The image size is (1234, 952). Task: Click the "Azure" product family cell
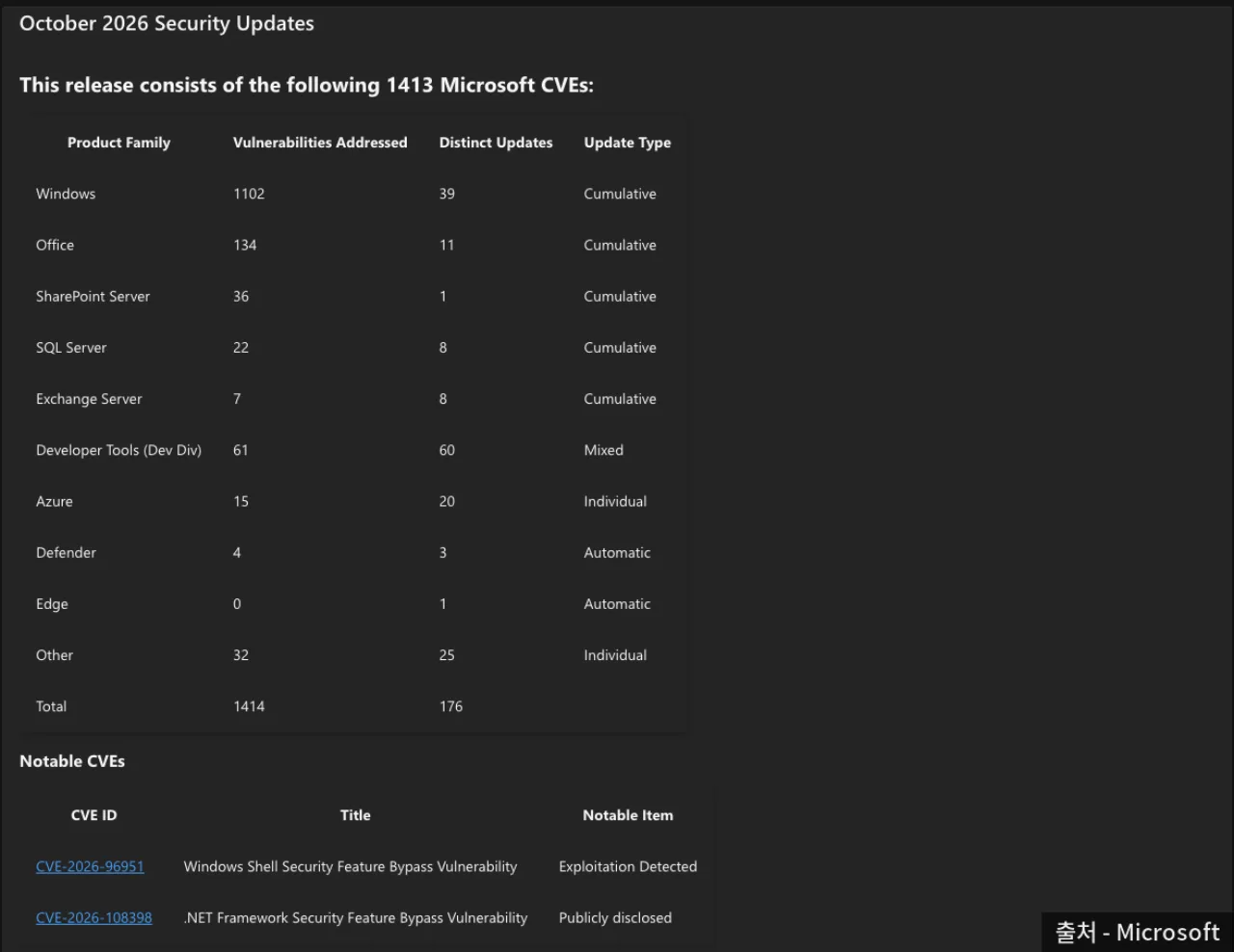tap(54, 501)
